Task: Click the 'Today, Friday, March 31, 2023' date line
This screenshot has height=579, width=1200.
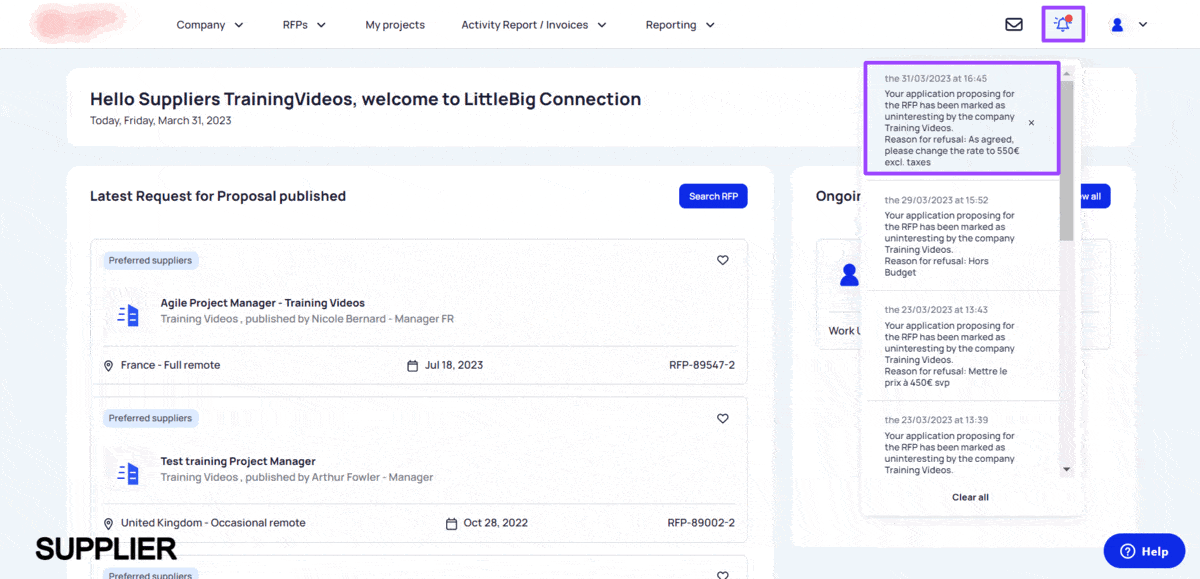Action: tap(161, 120)
